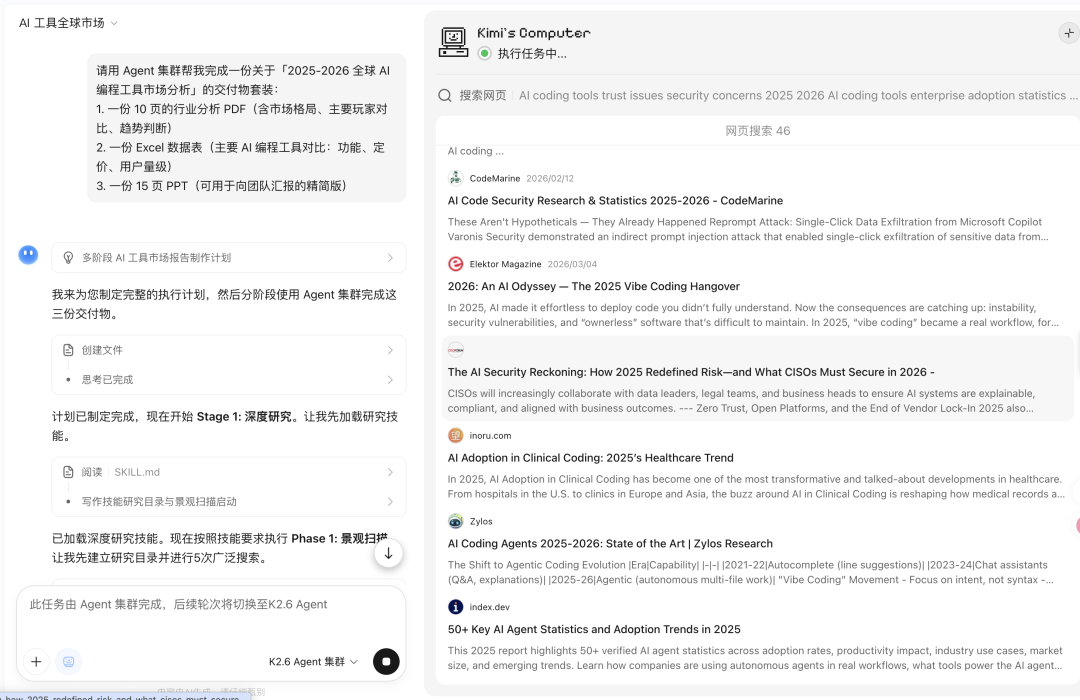Expand the 阅读 SKILL.md row chevron
The image size is (1080, 700).
pos(390,472)
